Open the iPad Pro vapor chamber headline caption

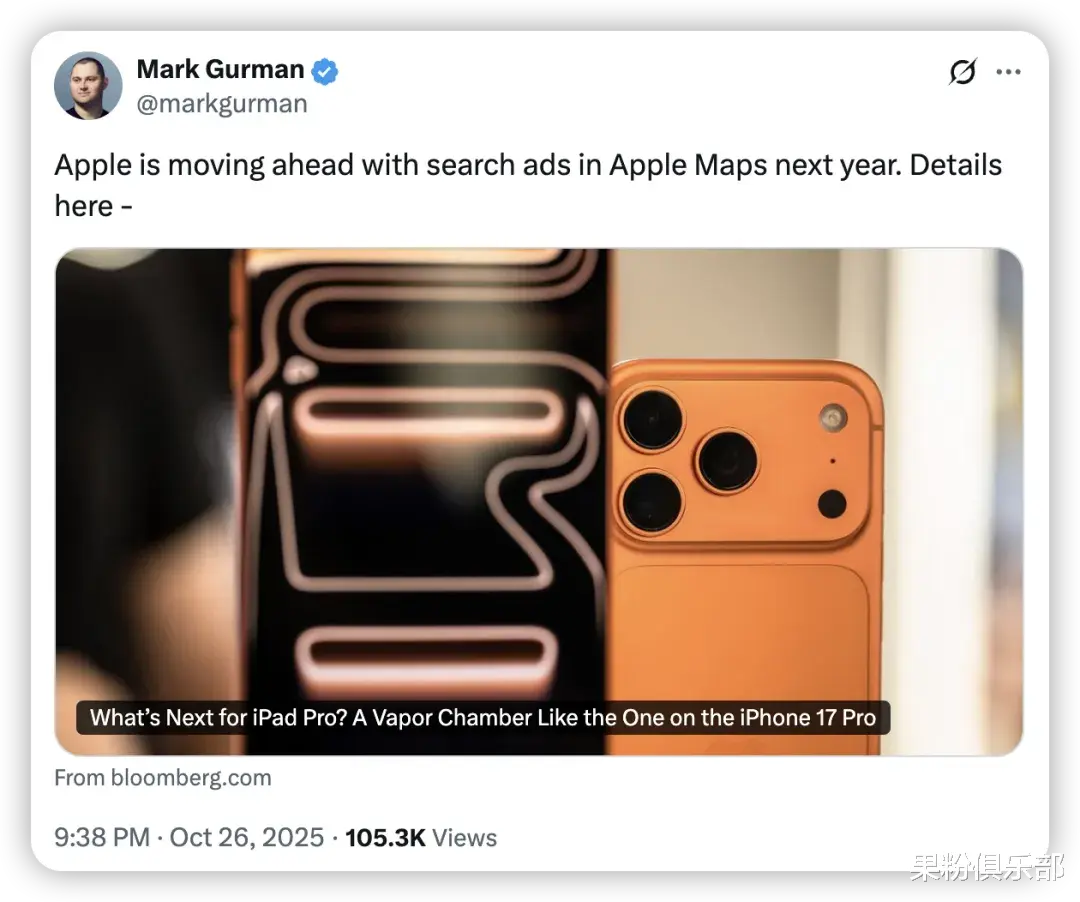483,717
